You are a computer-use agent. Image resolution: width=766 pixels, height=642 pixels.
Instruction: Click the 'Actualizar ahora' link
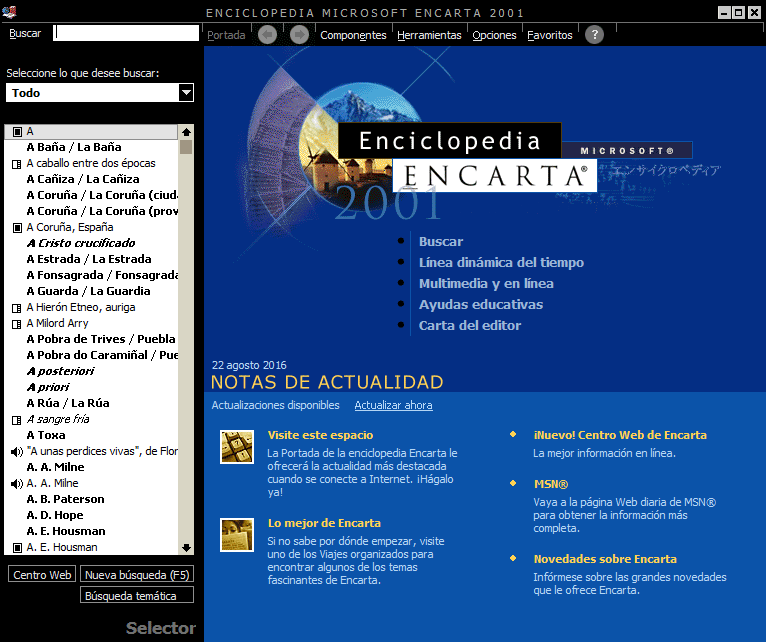393,405
